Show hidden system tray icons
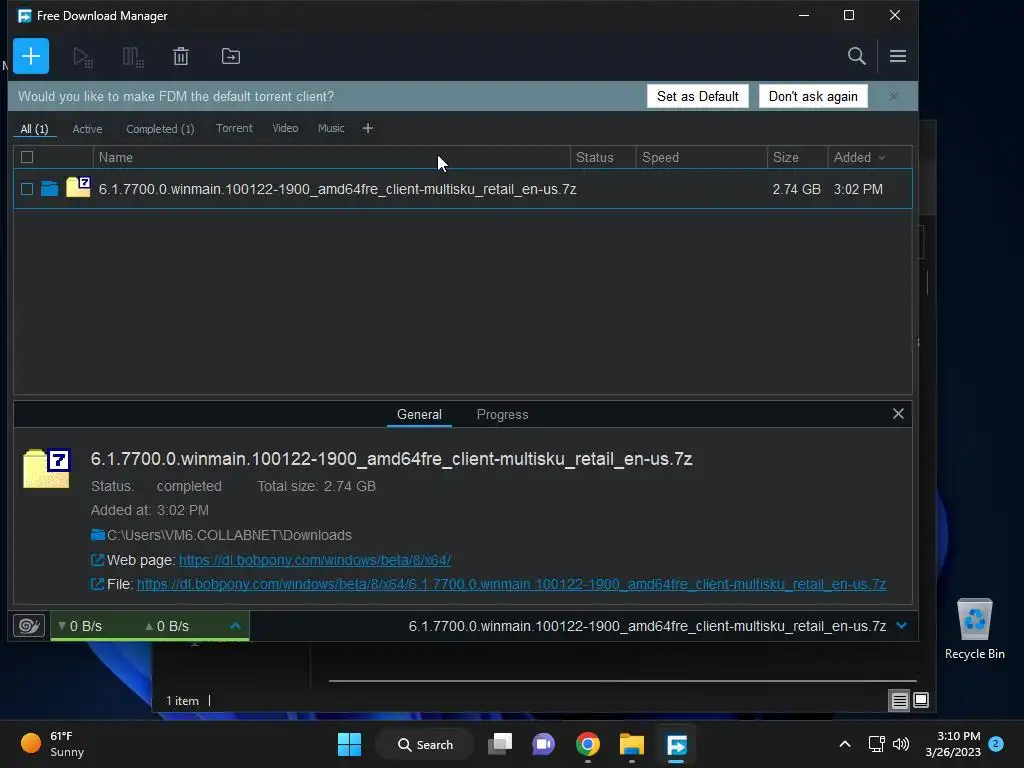This screenshot has height=768, width=1024. click(x=844, y=744)
